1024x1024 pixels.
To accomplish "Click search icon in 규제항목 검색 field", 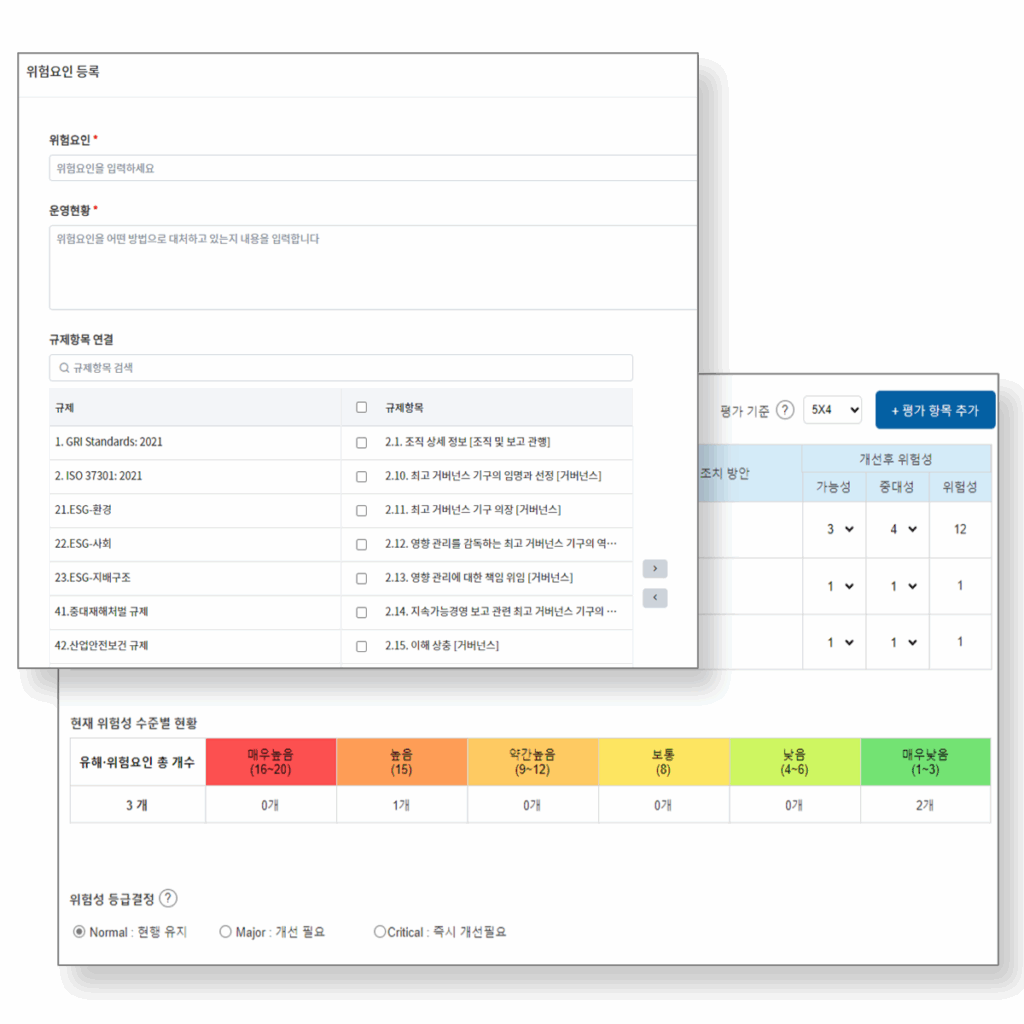I will (x=64, y=368).
